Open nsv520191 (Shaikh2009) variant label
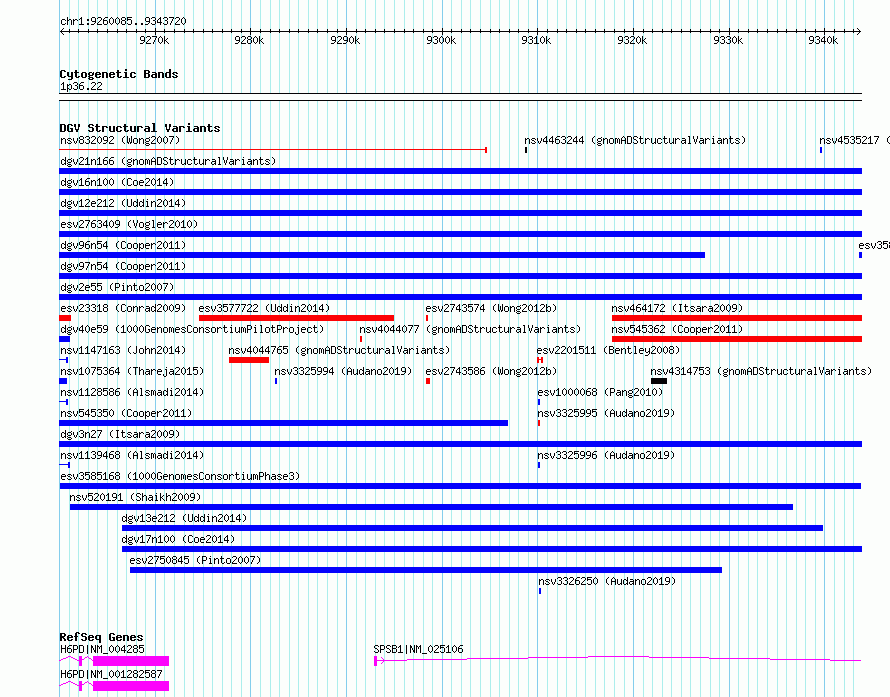Image resolution: width=890 pixels, height=697 pixels. click(x=135, y=497)
